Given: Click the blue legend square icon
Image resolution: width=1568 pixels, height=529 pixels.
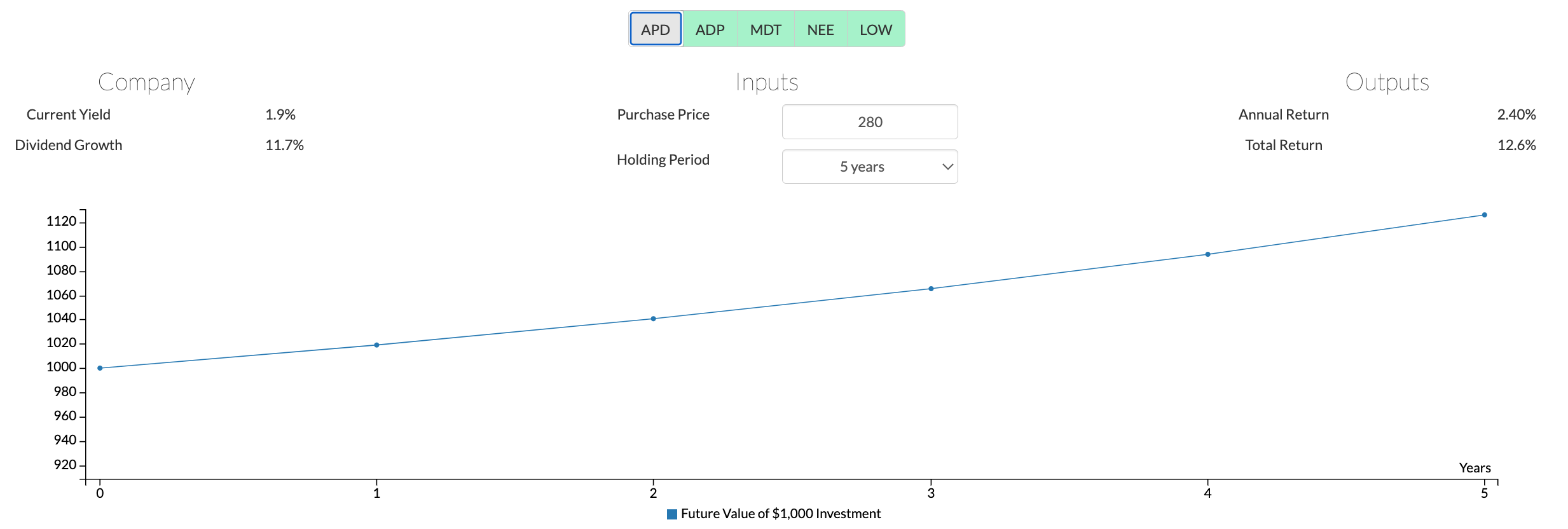Looking at the screenshot, I should [672, 514].
